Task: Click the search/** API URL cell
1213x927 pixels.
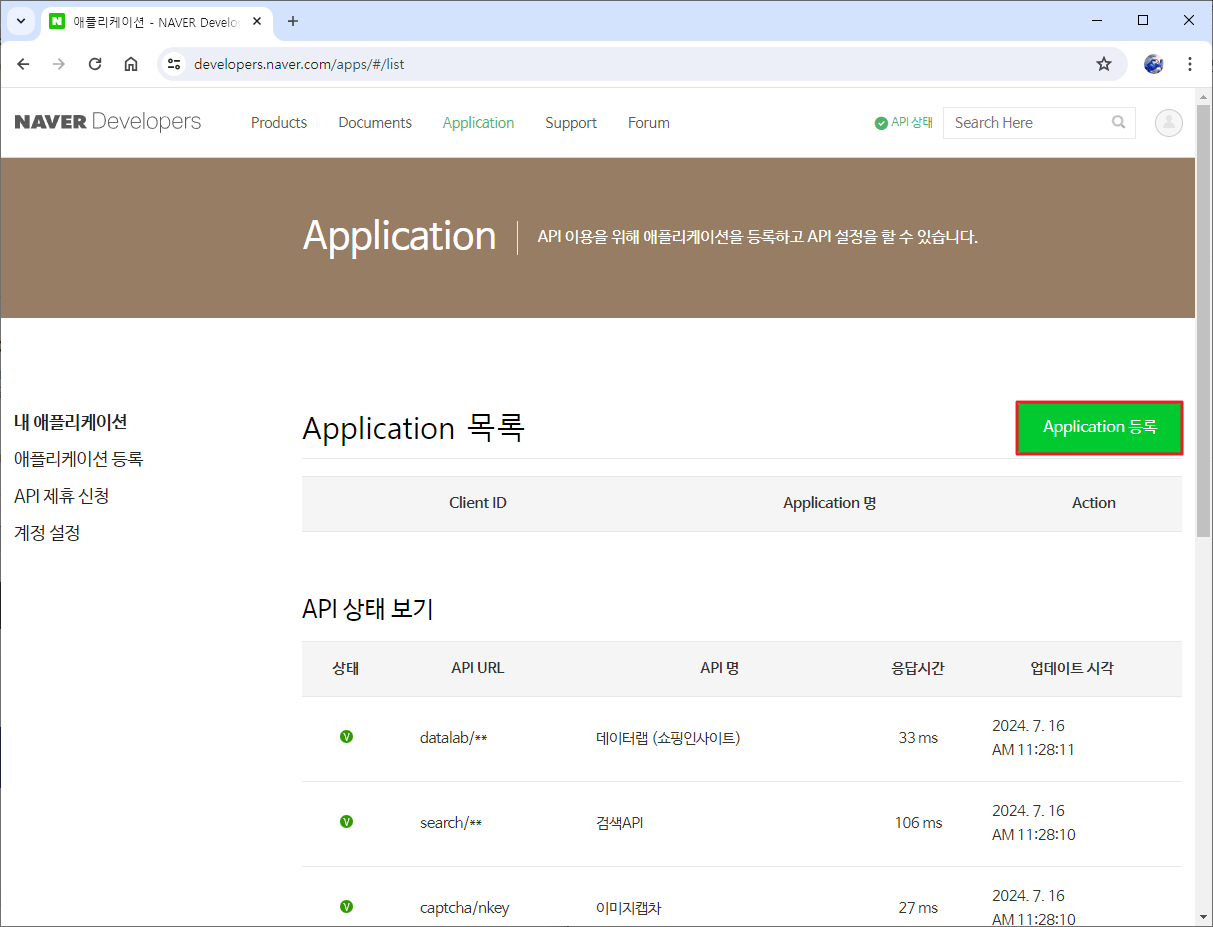Action: pos(451,823)
